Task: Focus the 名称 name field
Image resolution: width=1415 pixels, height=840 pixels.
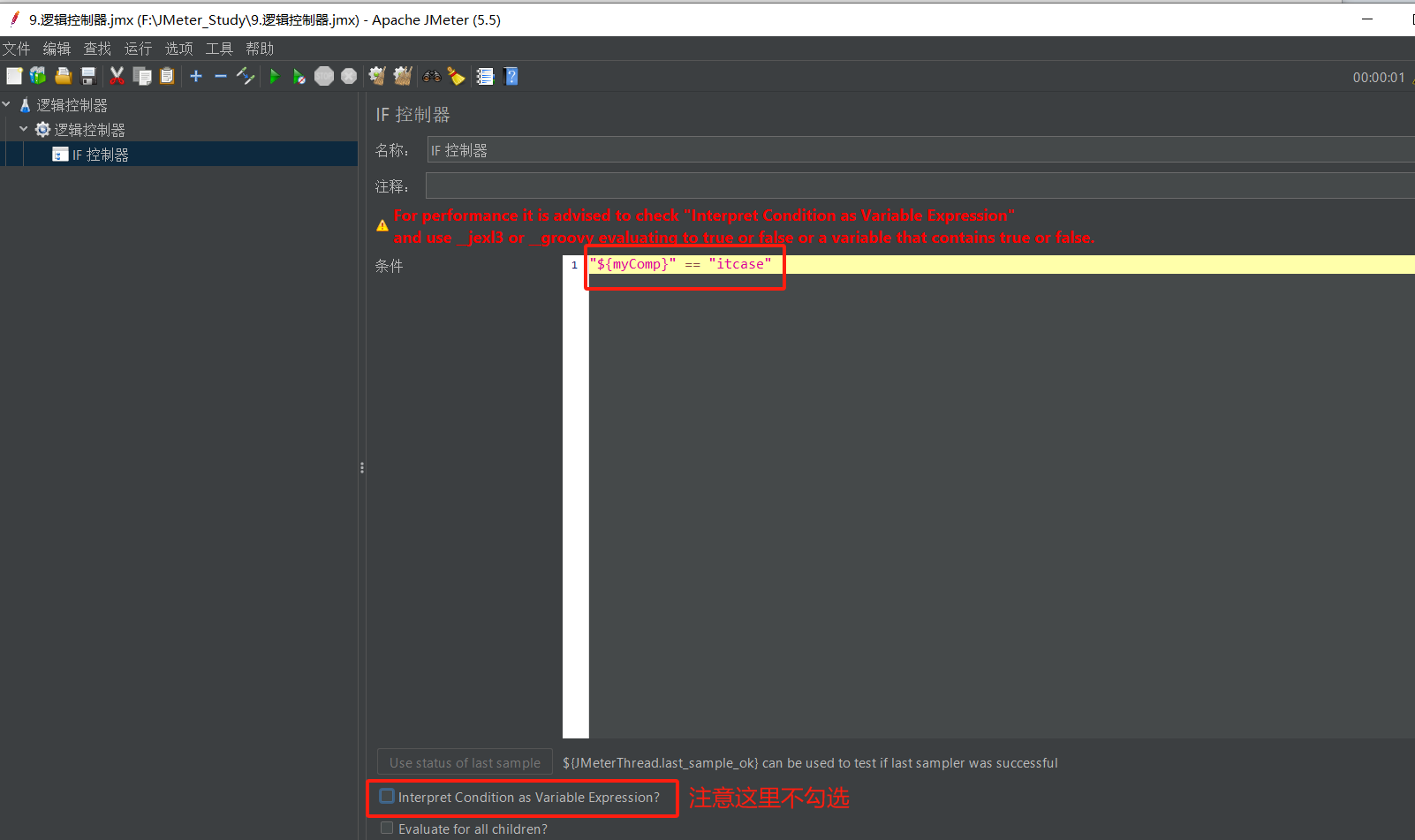Action: tap(920, 150)
